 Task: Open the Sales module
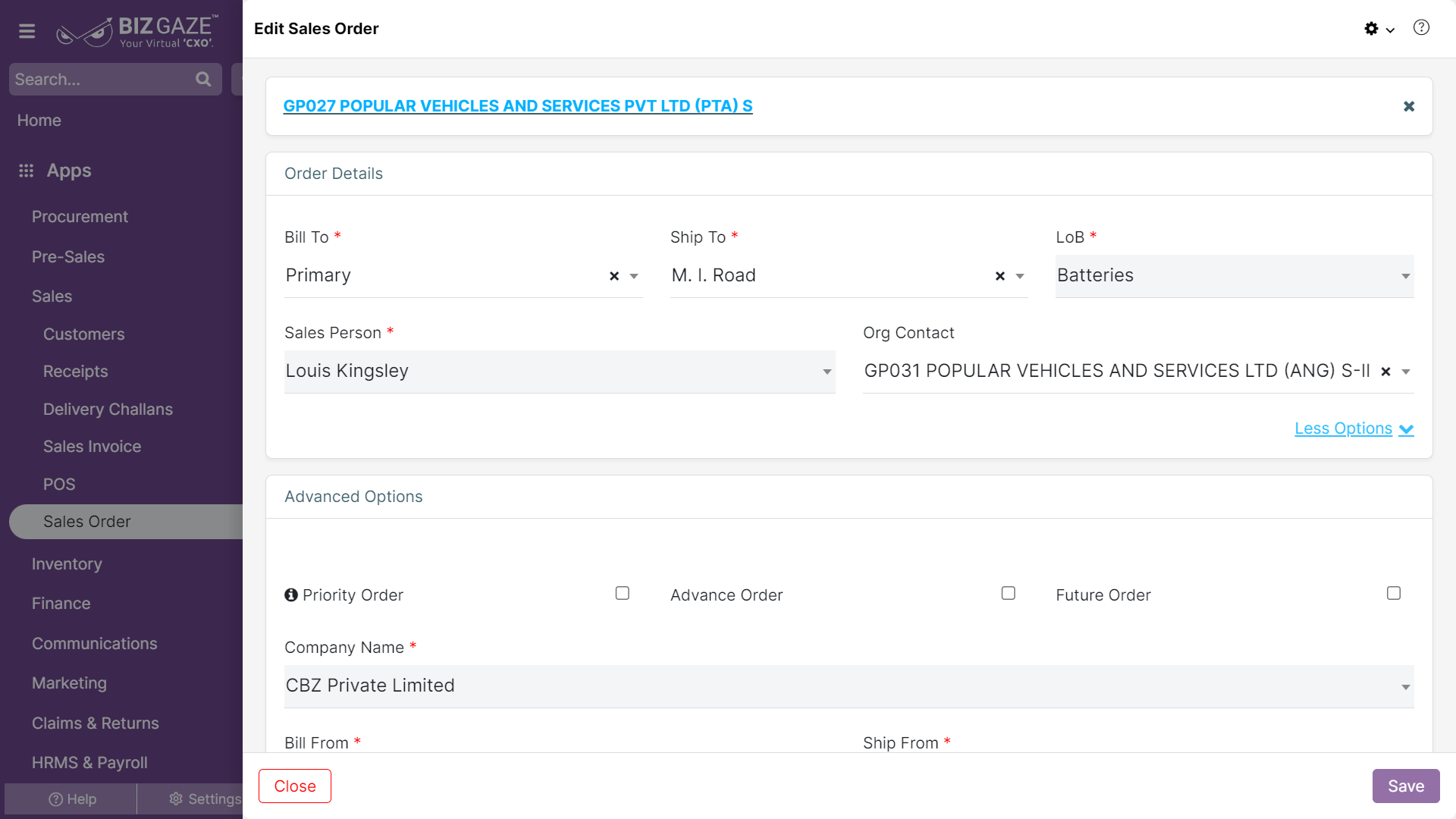click(52, 297)
